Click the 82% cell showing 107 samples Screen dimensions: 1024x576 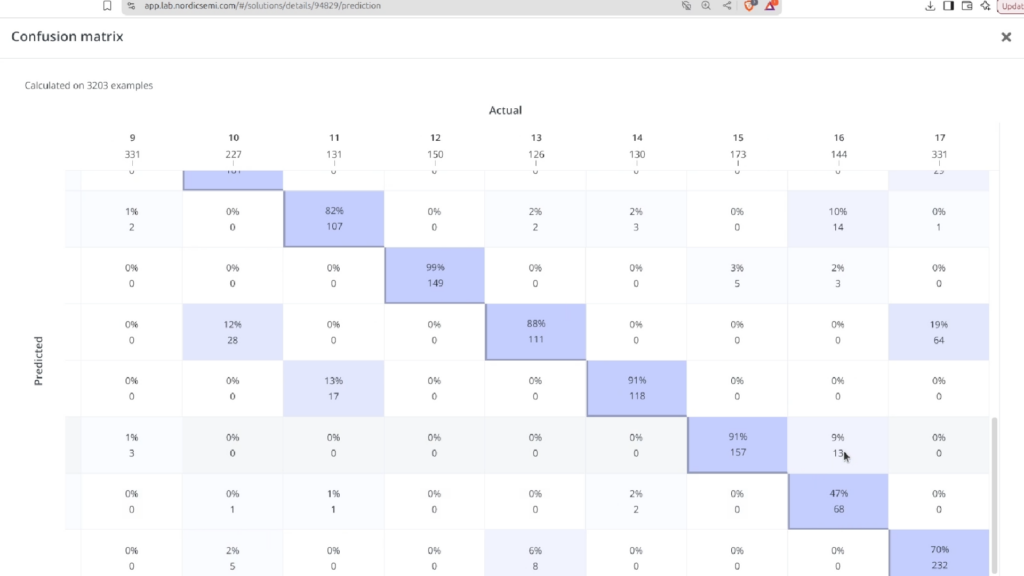(334, 219)
